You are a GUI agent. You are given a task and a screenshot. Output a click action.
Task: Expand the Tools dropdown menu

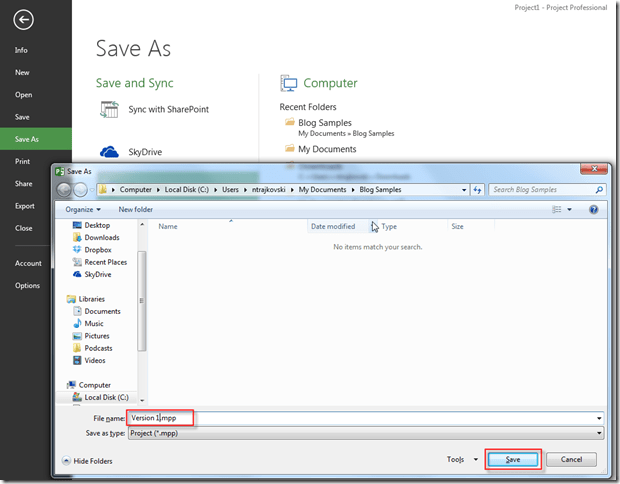(459, 460)
